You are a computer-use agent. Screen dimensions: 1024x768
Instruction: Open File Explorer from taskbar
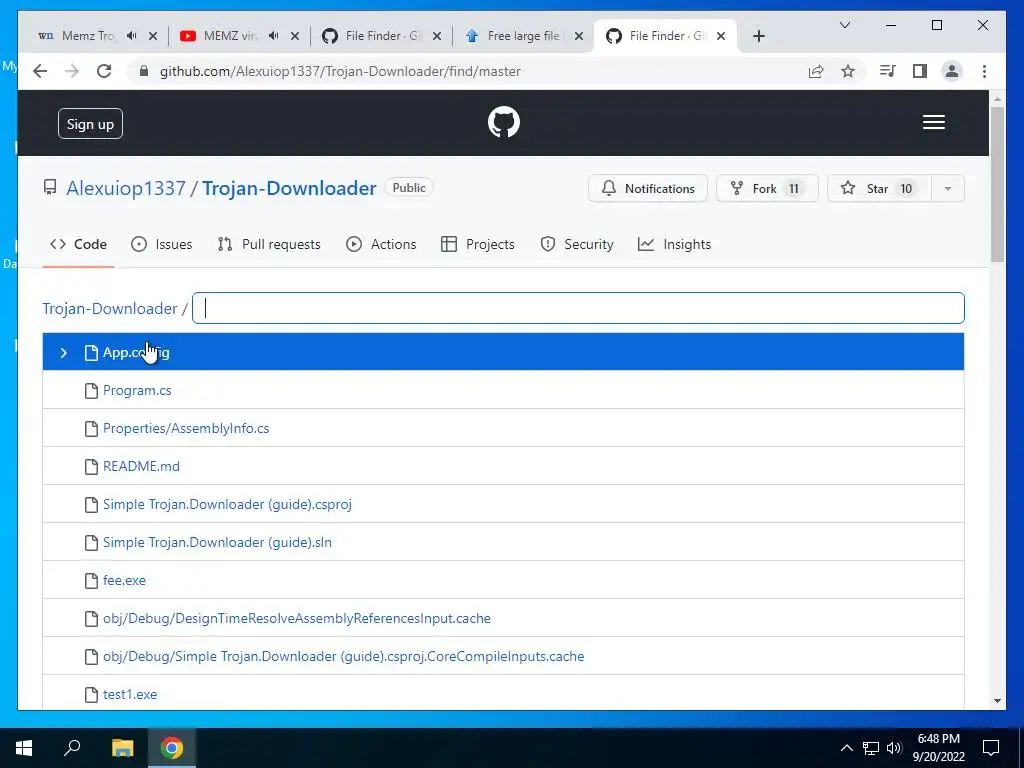click(123, 747)
